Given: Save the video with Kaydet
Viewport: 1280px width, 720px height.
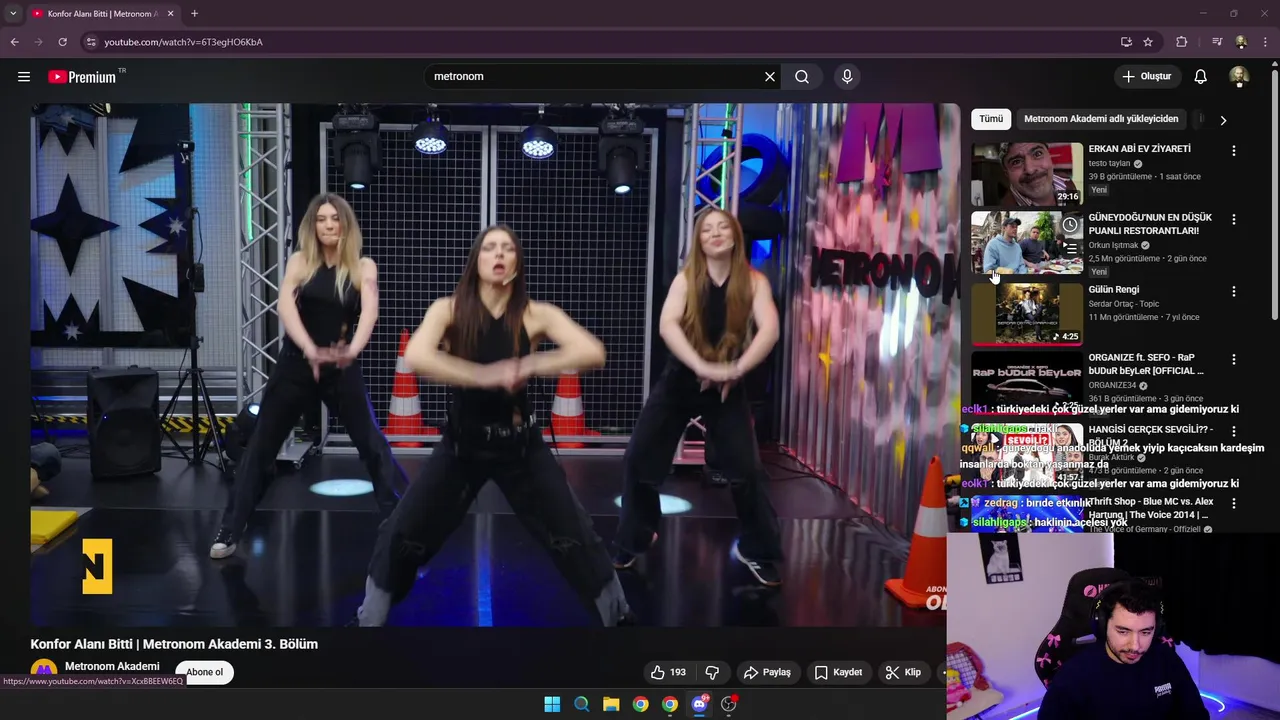Looking at the screenshot, I should point(838,672).
